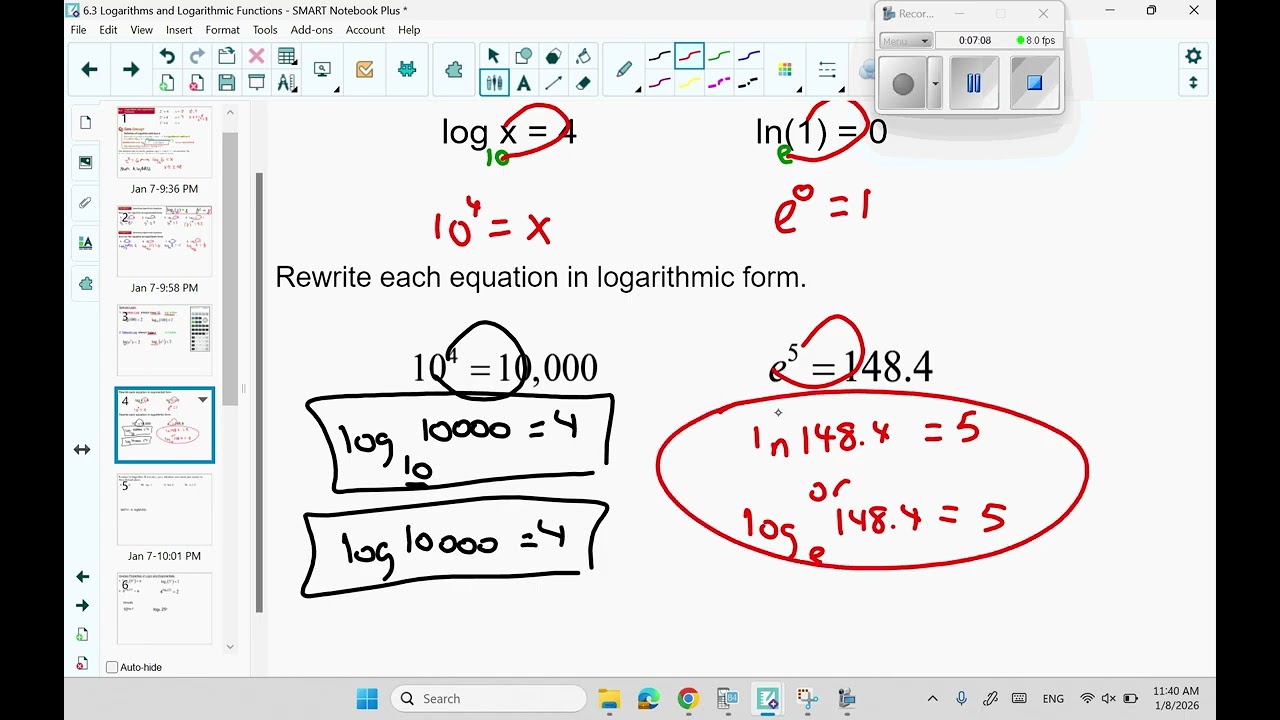Image resolution: width=1280 pixels, height=720 pixels.
Task: Click the teal monster activity icon
Action: click(407, 70)
